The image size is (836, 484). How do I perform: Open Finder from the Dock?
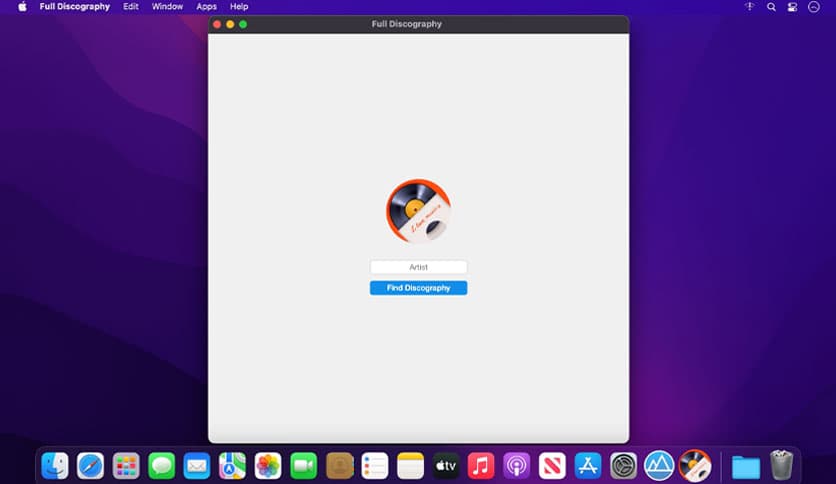click(55, 466)
